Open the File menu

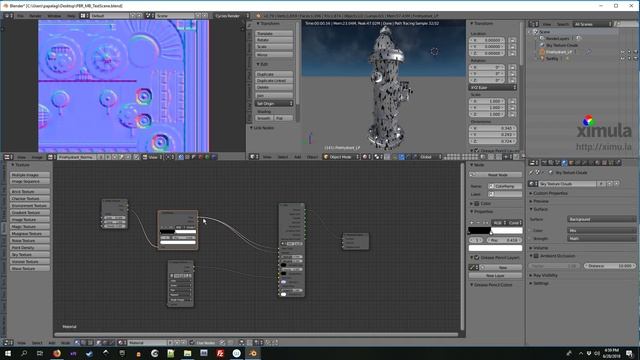[x=20, y=16]
